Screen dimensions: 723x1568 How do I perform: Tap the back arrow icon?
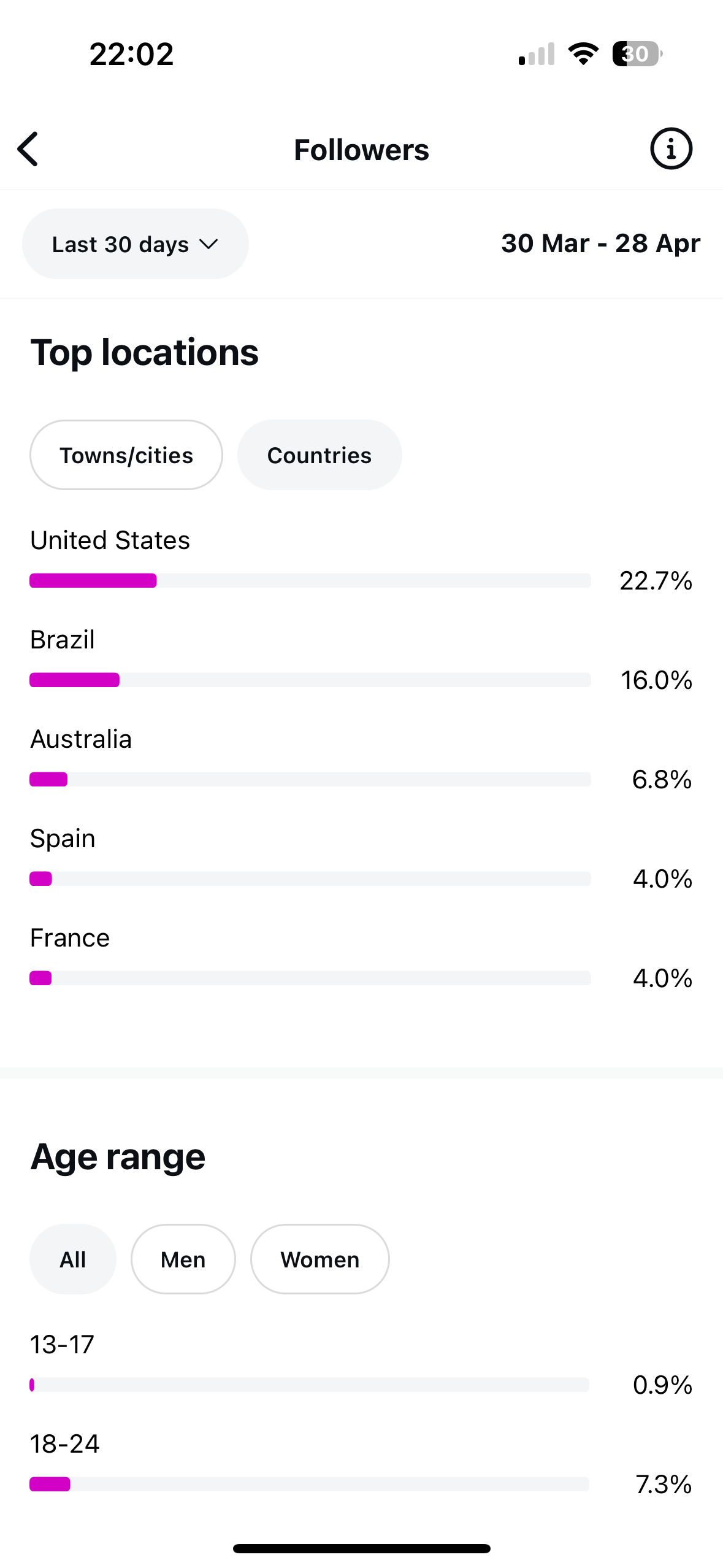click(x=28, y=149)
